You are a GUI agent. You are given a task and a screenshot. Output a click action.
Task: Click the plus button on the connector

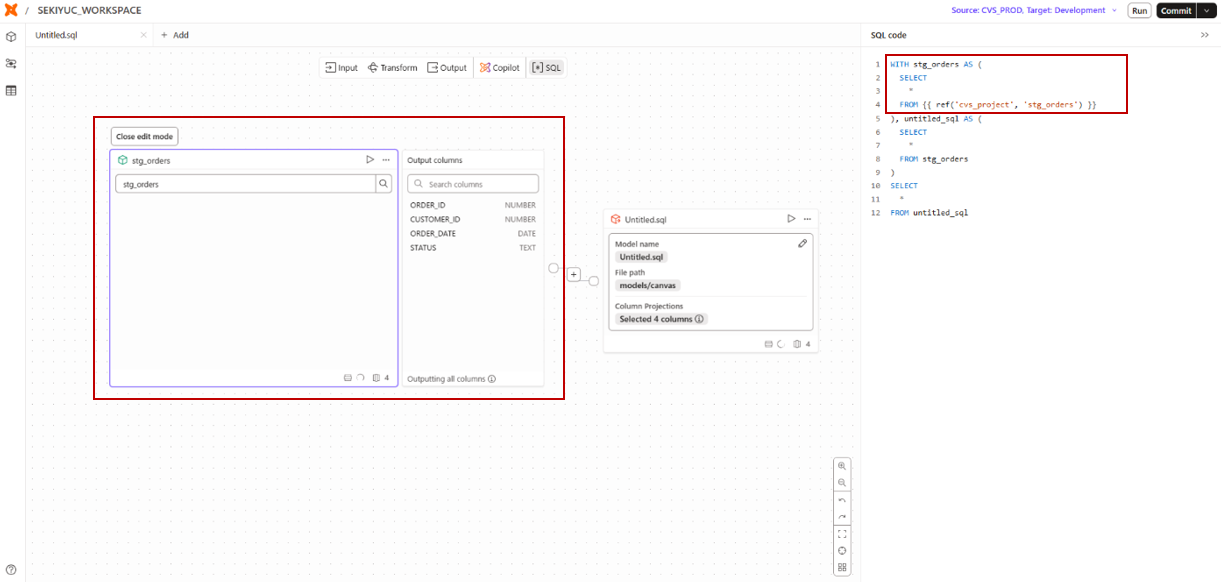574,274
